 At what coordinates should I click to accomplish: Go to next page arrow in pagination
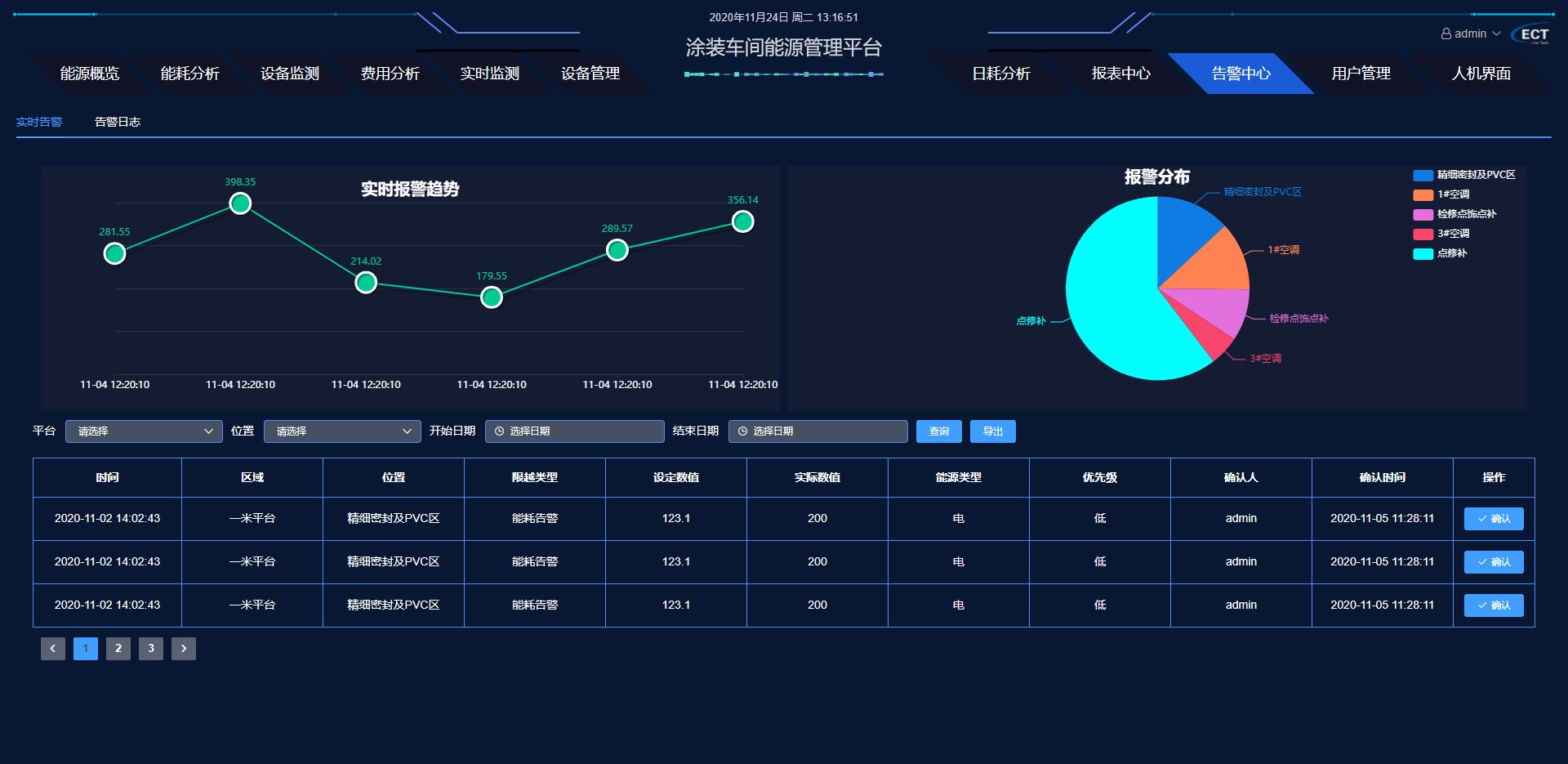coord(184,649)
